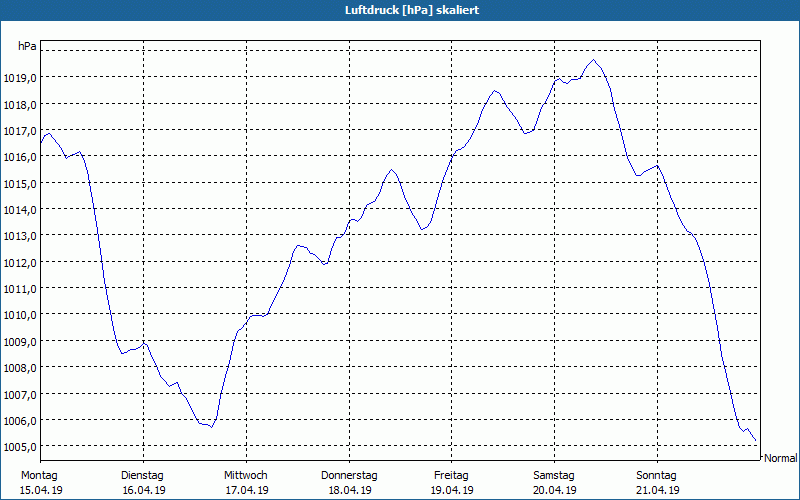Click the 1005,0 axis value
The width and height of the screenshot is (800, 500).
[20, 447]
